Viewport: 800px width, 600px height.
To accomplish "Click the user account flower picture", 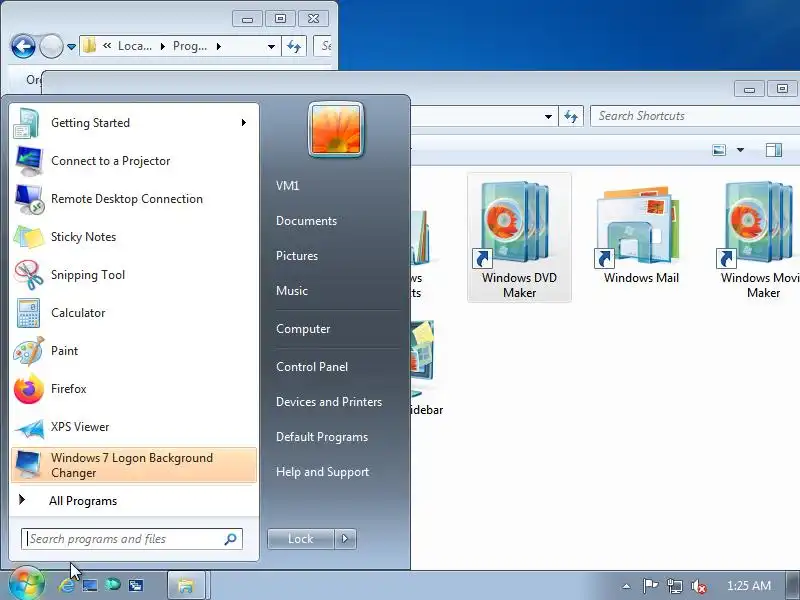I will (x=336, y=129).
